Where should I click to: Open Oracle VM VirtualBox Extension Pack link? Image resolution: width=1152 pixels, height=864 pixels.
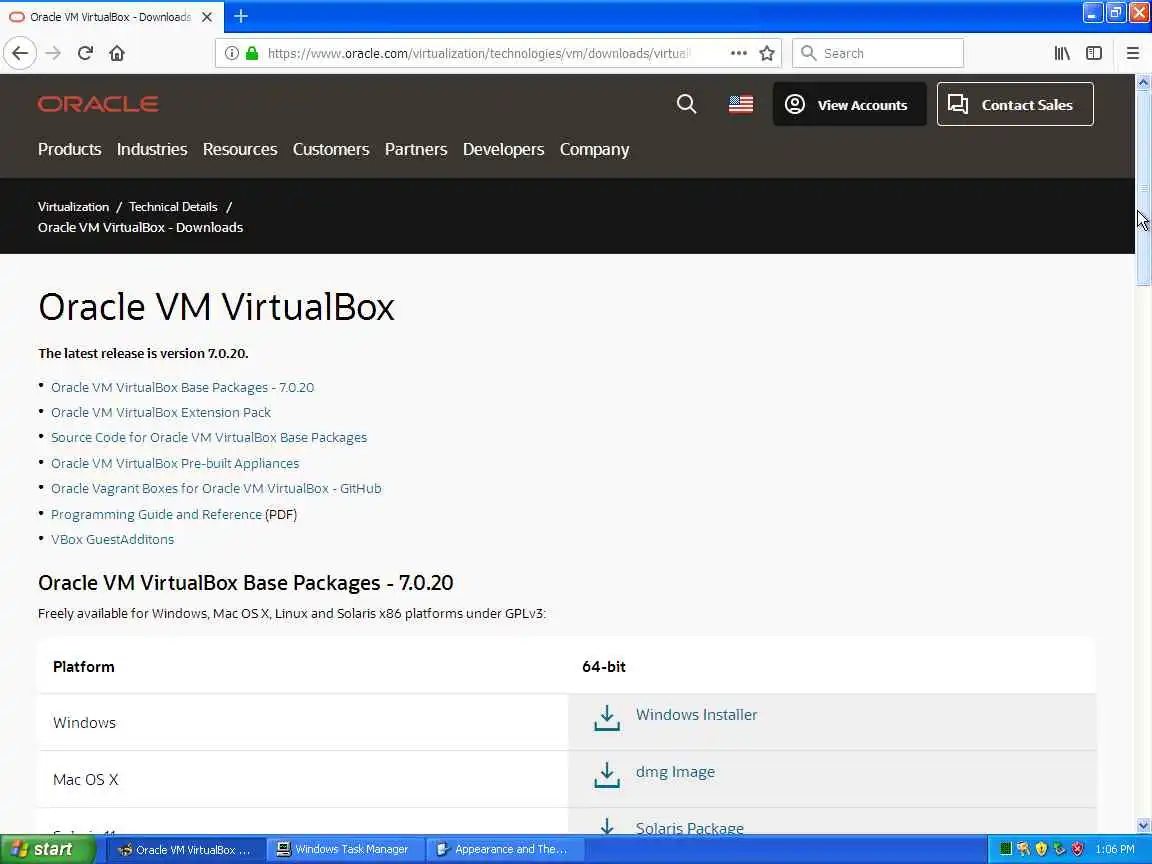point(161,412)
